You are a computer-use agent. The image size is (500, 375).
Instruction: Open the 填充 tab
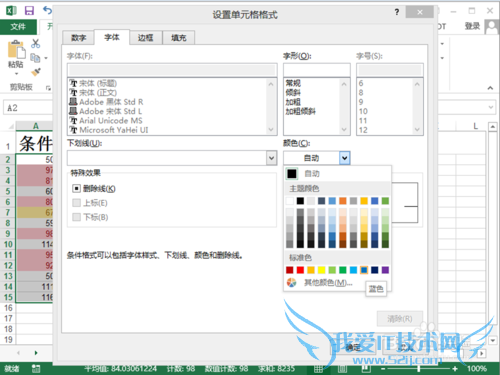(179, 38)
